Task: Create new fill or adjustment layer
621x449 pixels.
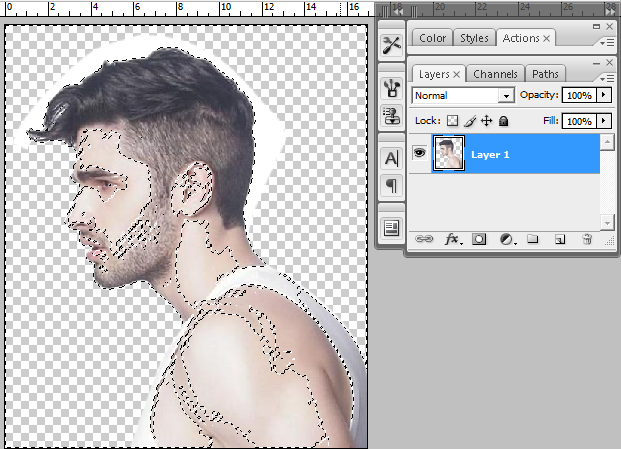Action: 507,239
